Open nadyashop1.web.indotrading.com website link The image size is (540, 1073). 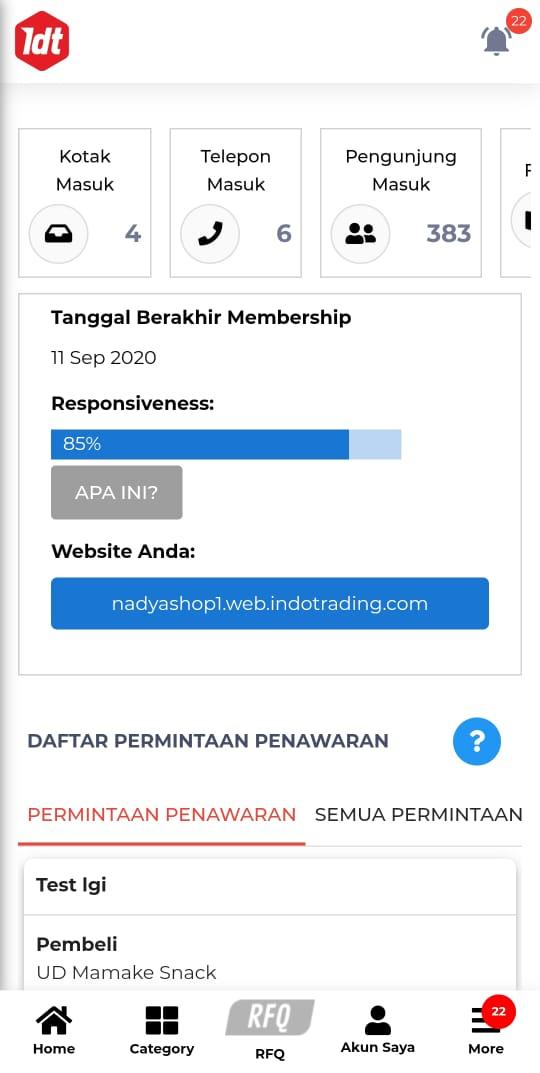coord(270,604)
